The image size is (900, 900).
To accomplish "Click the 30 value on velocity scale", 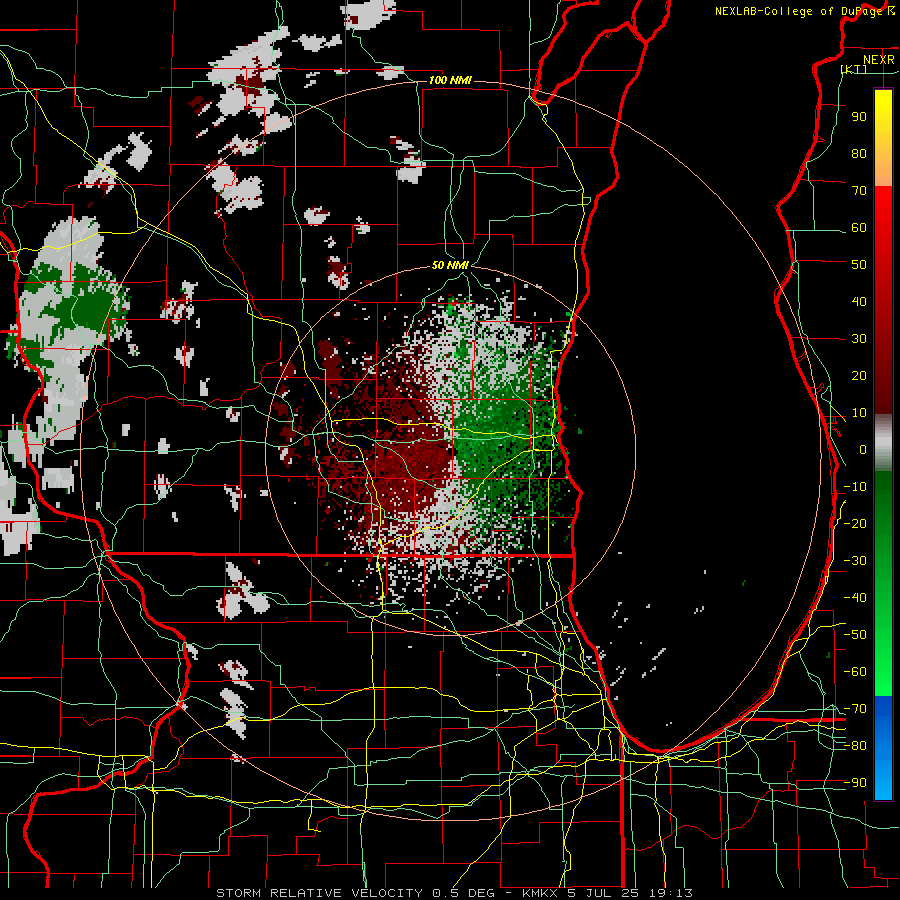I will [x=859, y=339].
